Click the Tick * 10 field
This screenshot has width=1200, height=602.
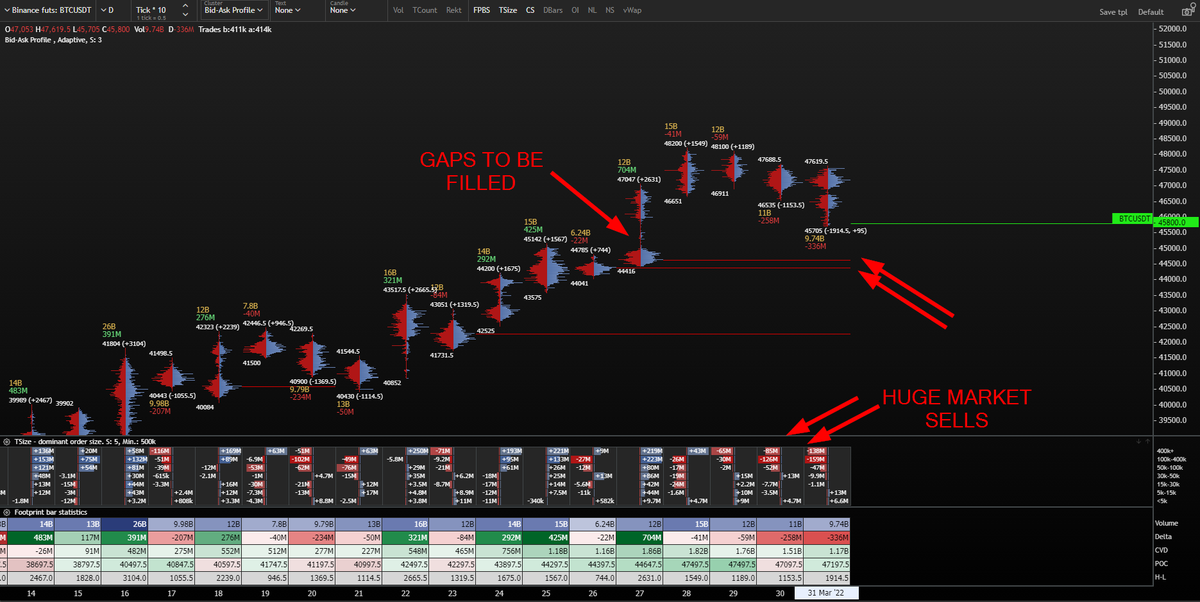[153, 10]
